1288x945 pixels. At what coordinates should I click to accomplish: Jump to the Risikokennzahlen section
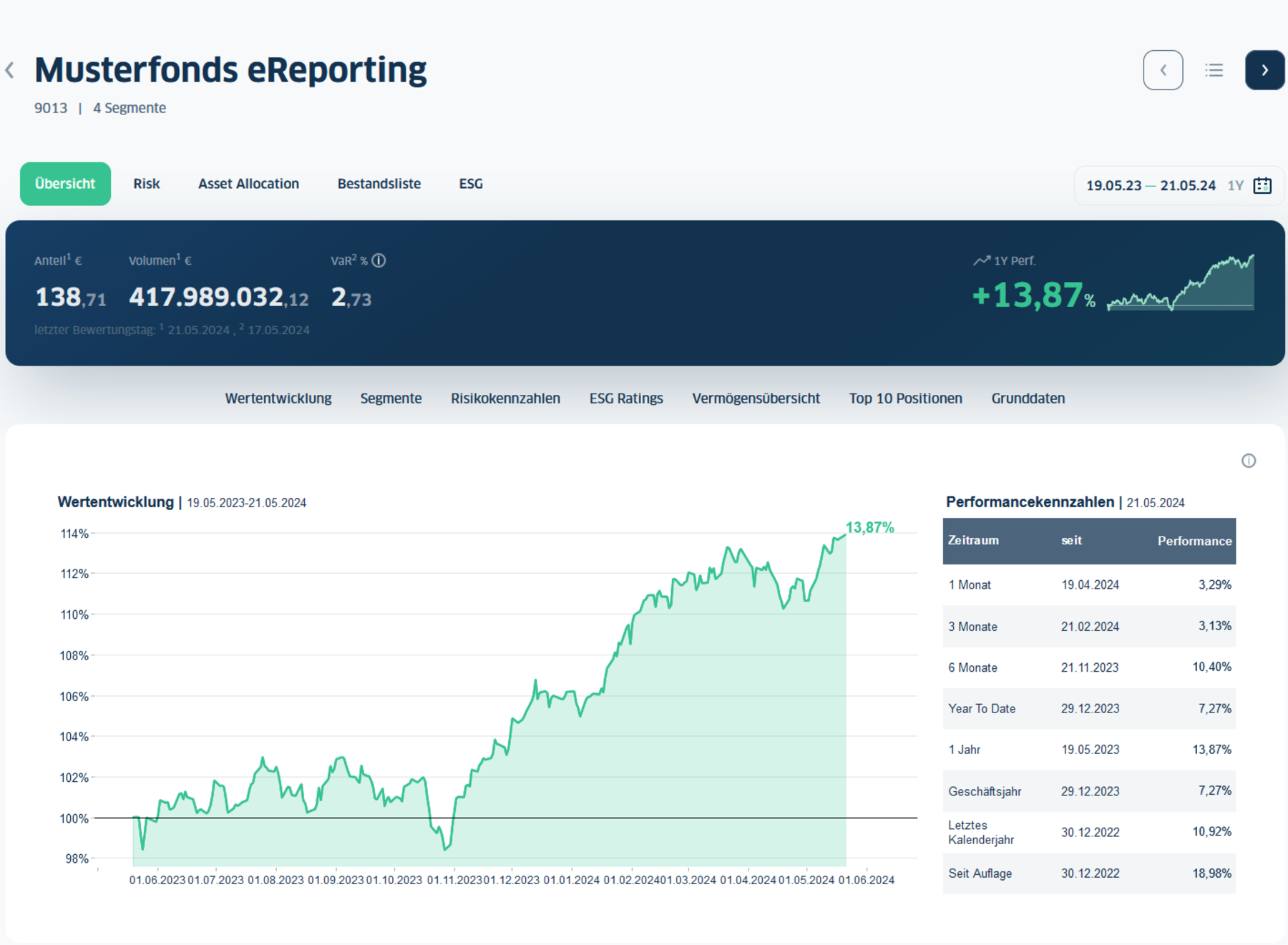(505, 398)
